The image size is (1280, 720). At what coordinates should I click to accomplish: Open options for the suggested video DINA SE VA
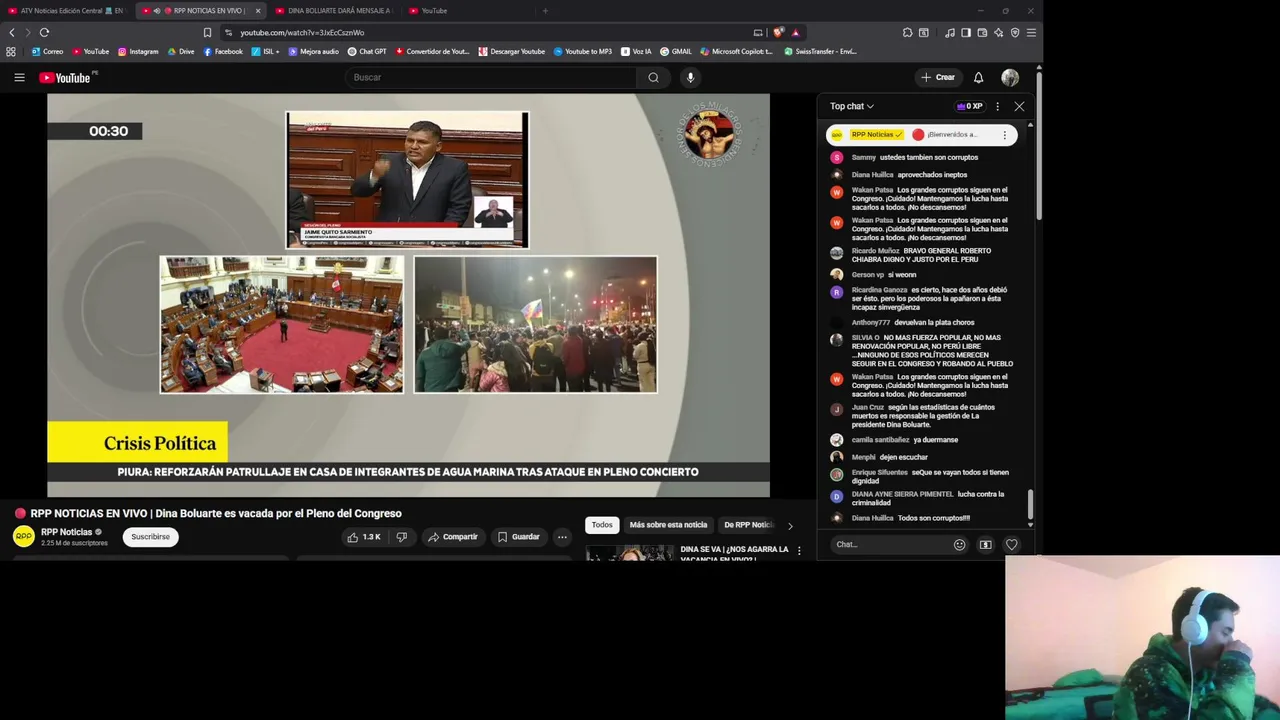click(798, 551)
